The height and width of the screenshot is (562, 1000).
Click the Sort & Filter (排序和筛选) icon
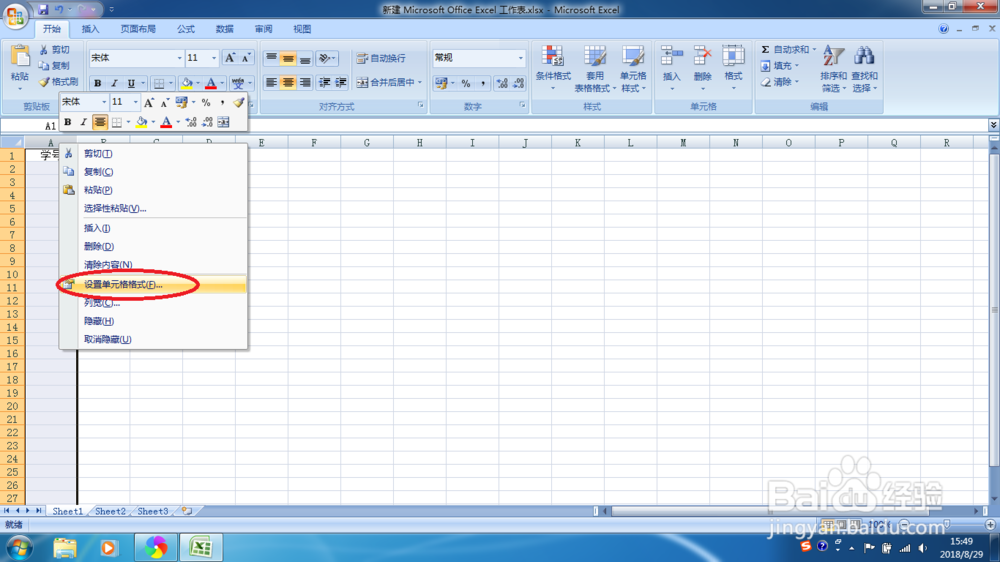click(x=833, y=56)
